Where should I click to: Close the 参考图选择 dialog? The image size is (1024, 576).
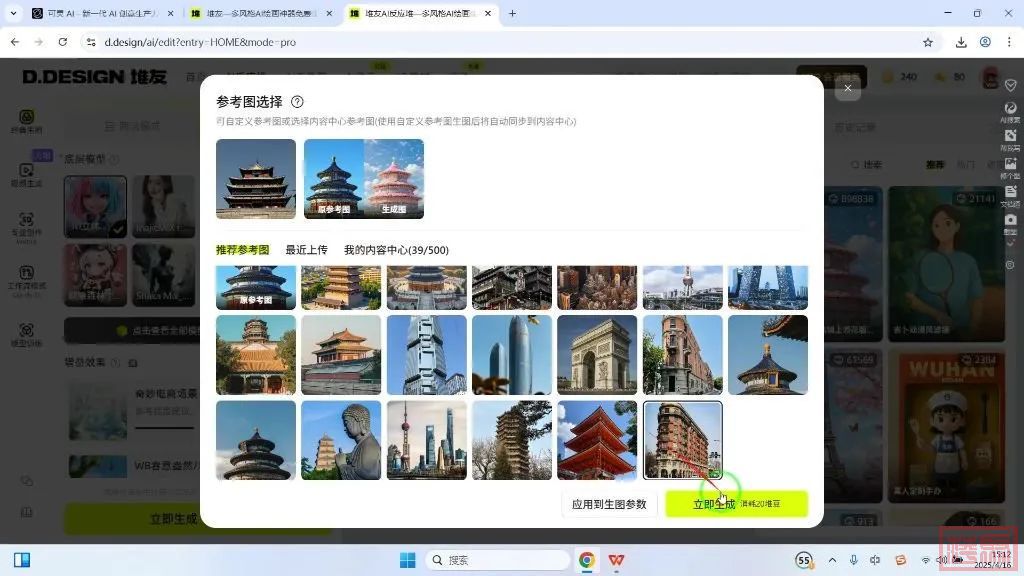click(848, 88)
